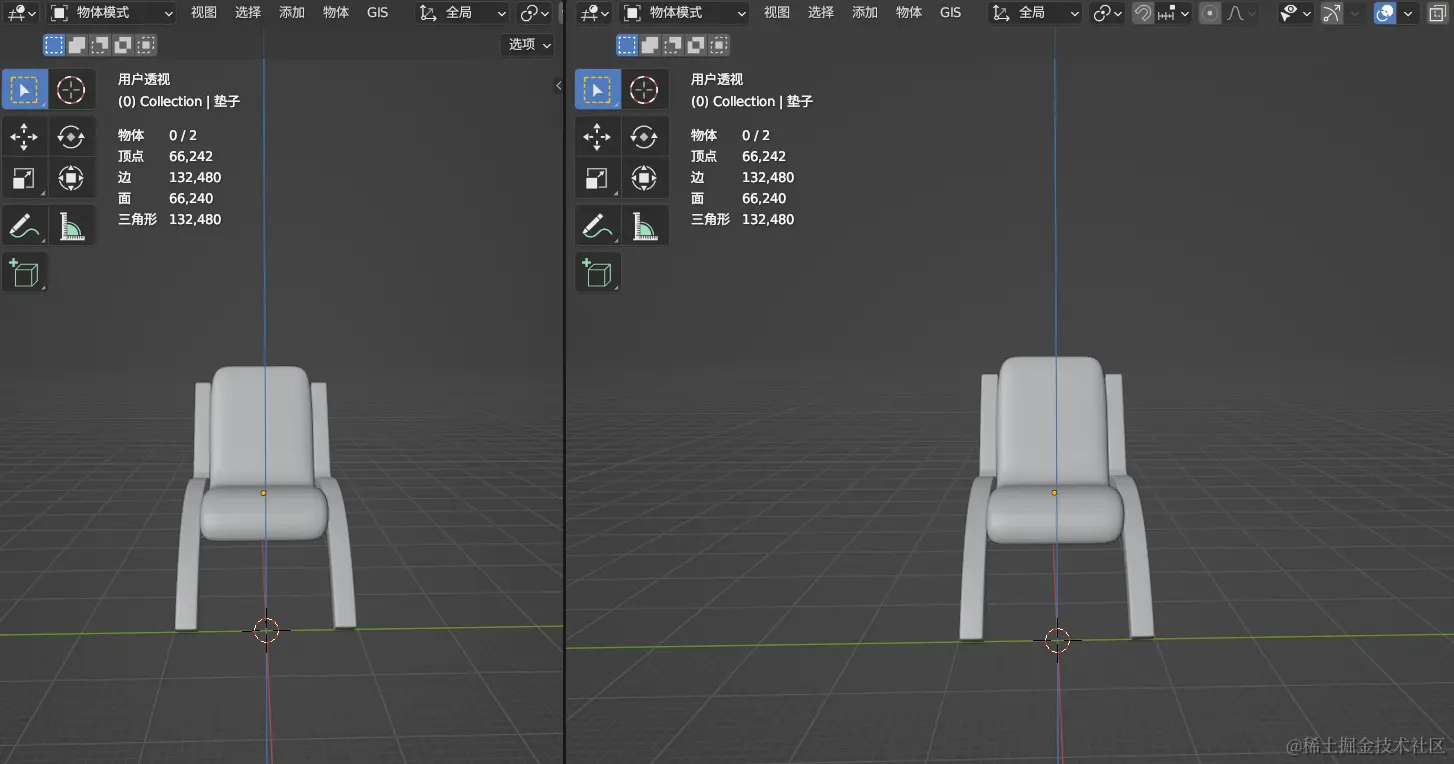This screenshot has width=1454, height=764.
Task: Open 选择 menu in right viewport
Action: 821,13
